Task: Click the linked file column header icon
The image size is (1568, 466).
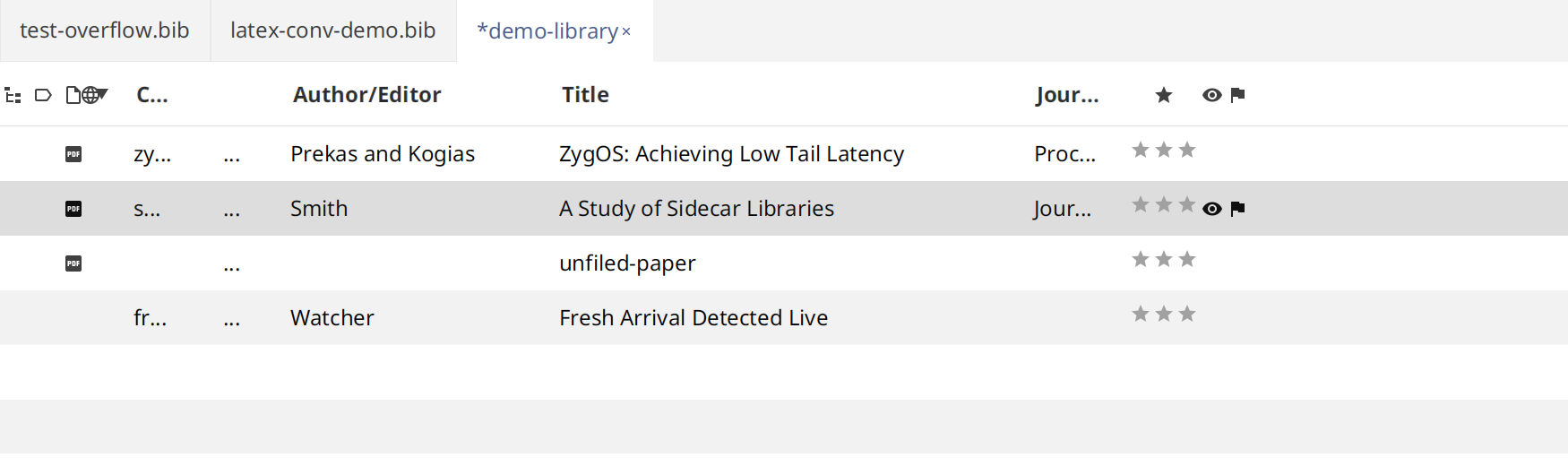Action: coord(73,95)
